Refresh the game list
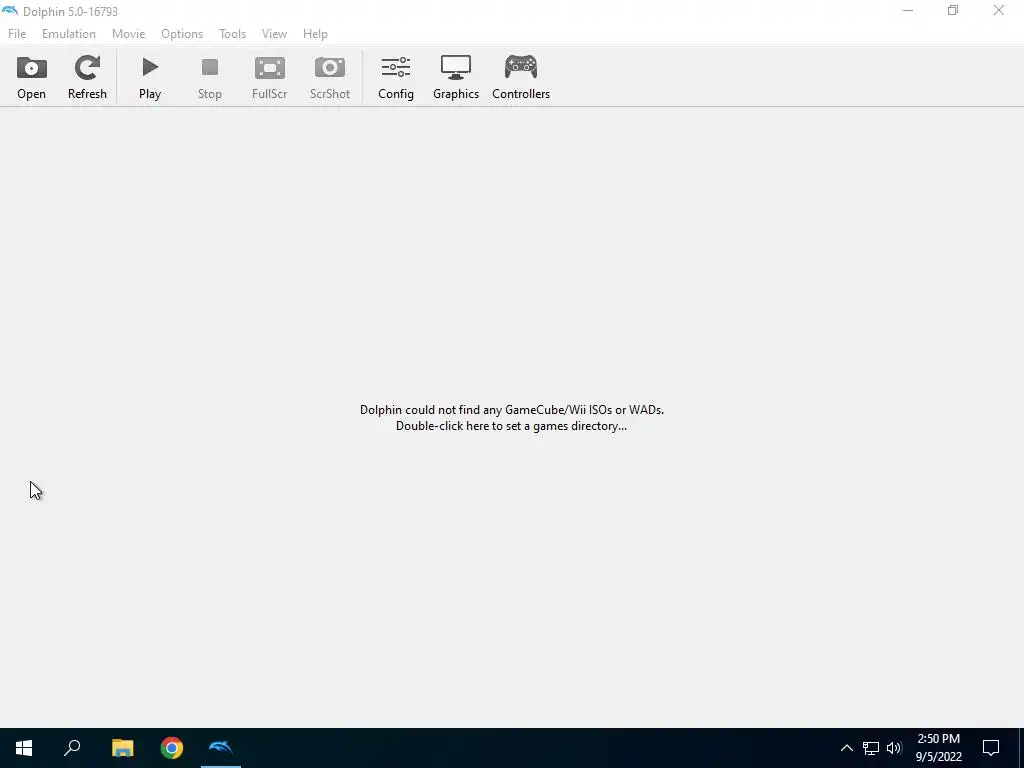This screenshot has width=1024, height=768. [x=87, y=77]
